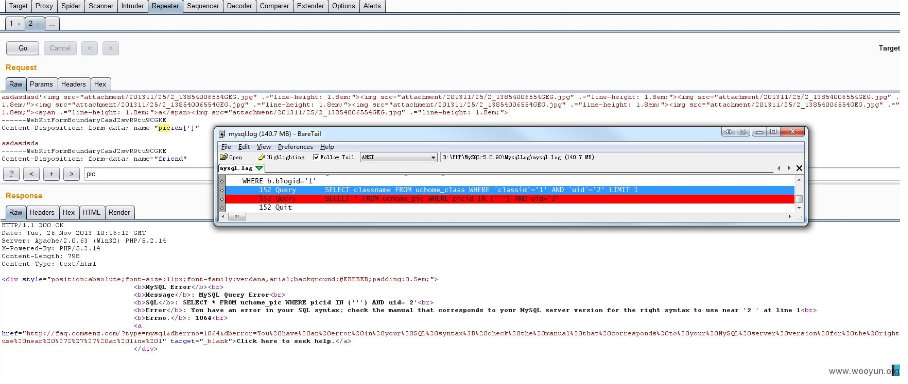Open BareTail View menu
This screenshot has width=908, height=384.
click(x=263, y=147)
